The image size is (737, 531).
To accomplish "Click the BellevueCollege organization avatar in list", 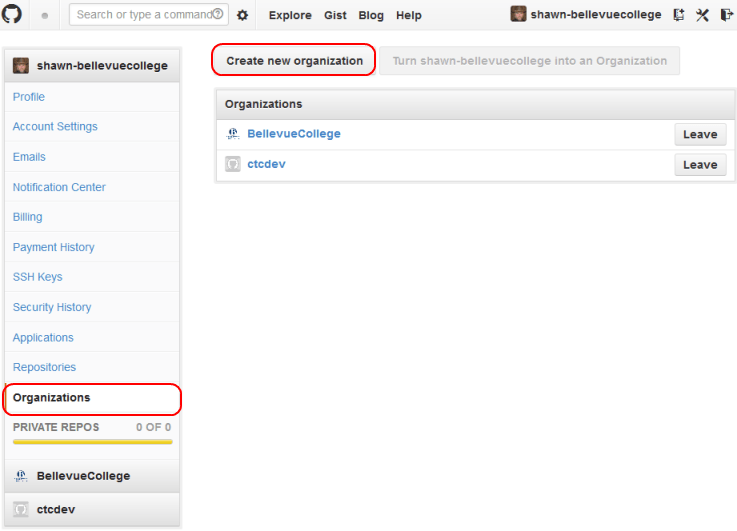I will point(232,134).
